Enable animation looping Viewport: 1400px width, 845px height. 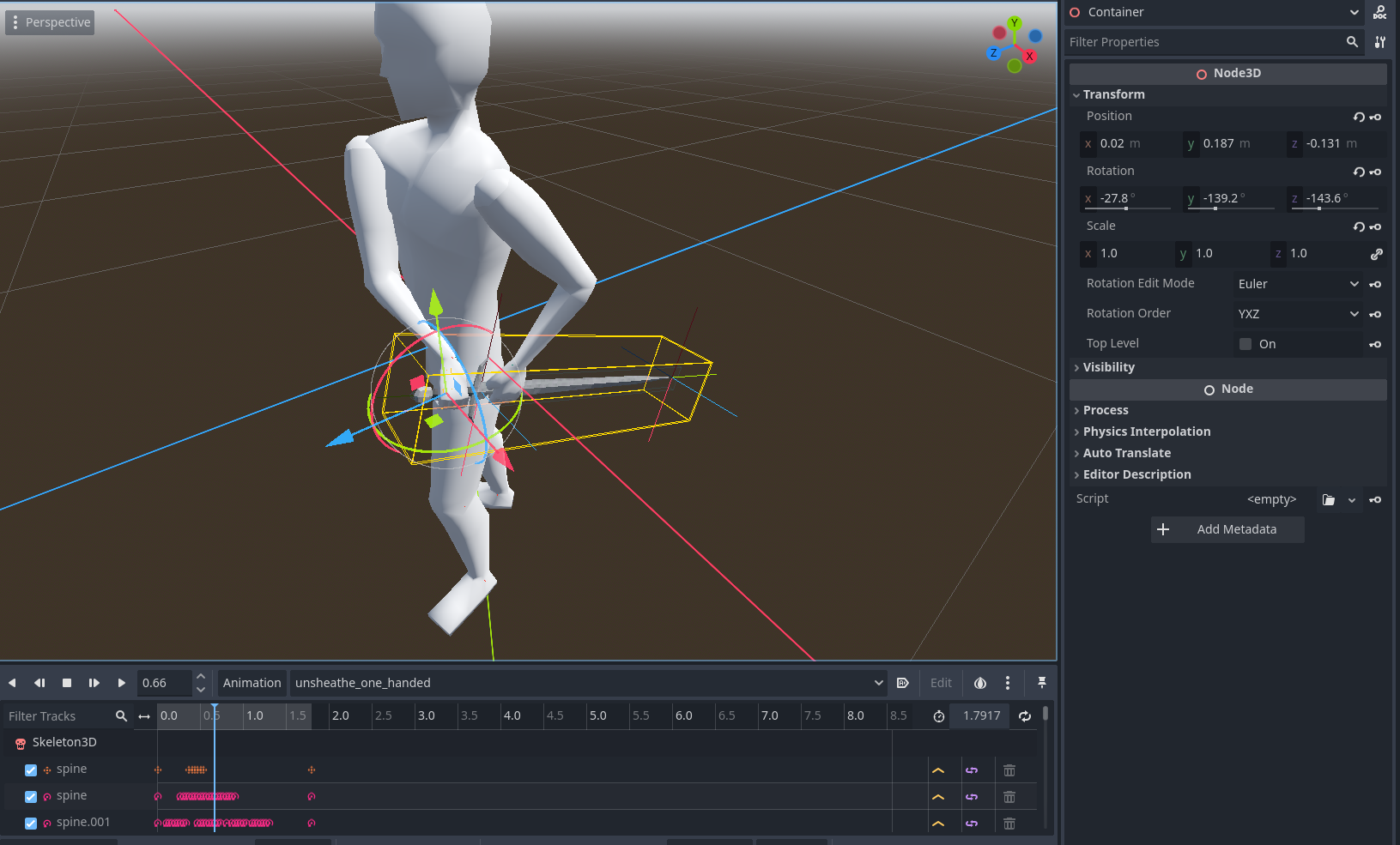[x=1024, y=715]
